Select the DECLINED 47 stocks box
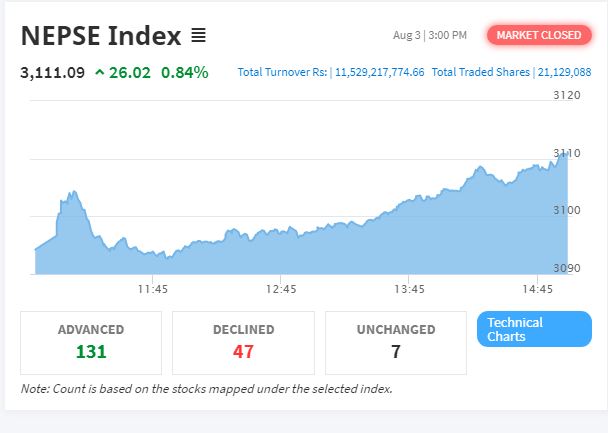 pos(244,343)
